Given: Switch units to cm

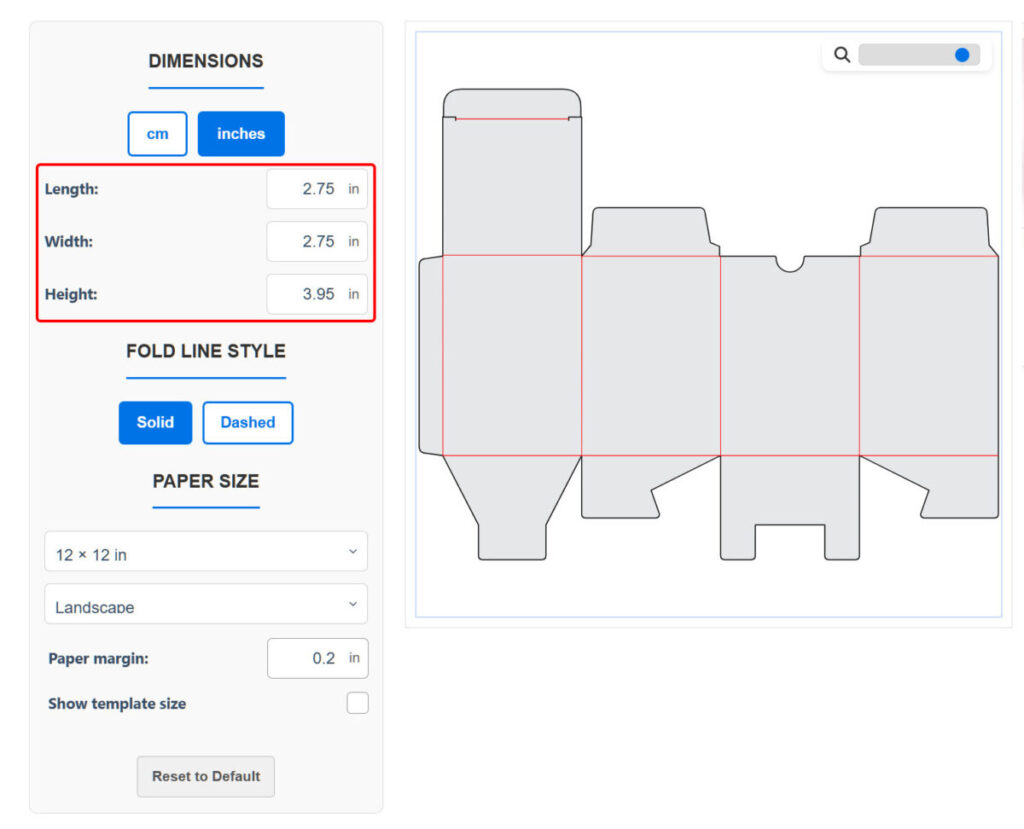Looking at the screenshot, I should (x=157, y=134).
